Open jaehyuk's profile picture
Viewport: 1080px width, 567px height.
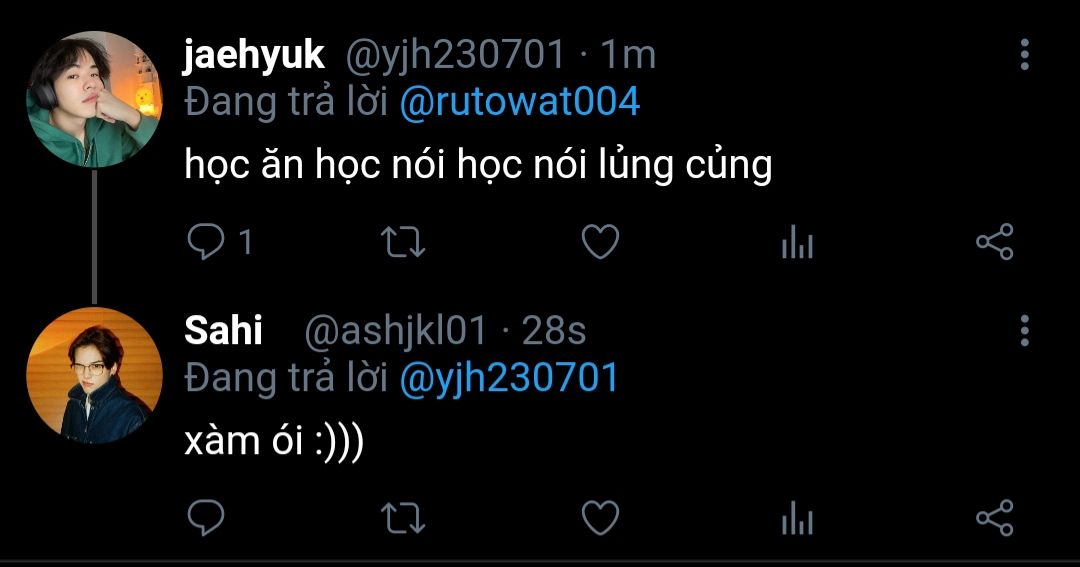94,99
